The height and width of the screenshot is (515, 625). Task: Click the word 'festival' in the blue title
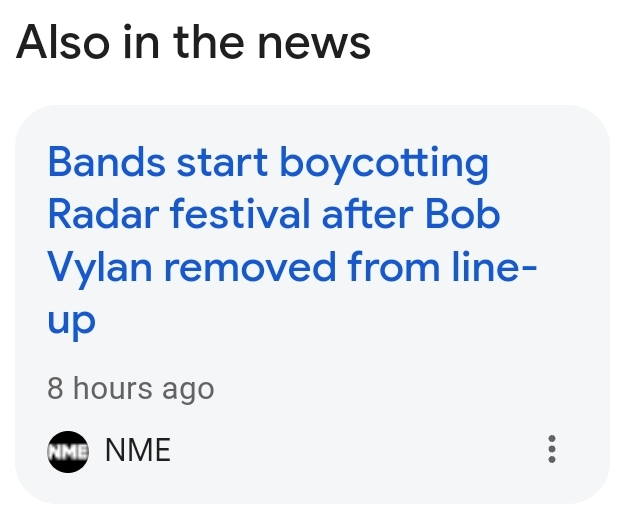click(x=240, y=214)
